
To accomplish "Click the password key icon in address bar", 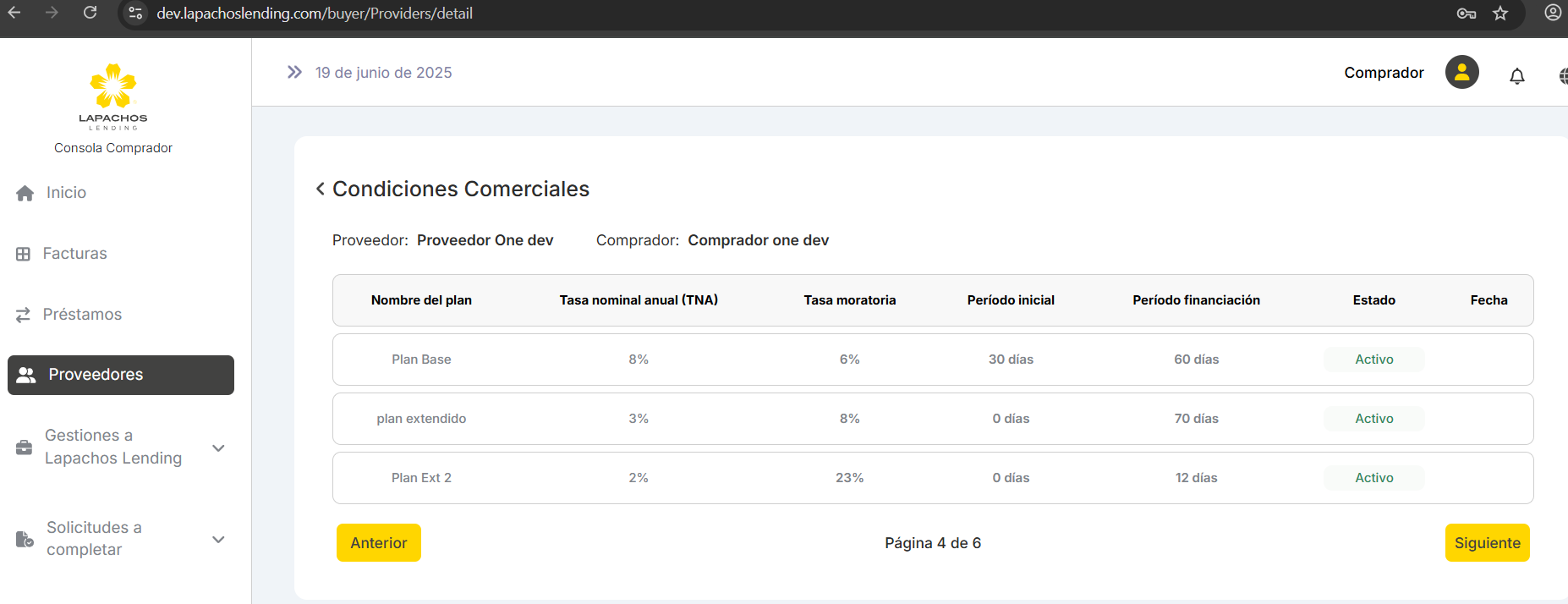I will pyautogui.click(x=1467, y=14).
